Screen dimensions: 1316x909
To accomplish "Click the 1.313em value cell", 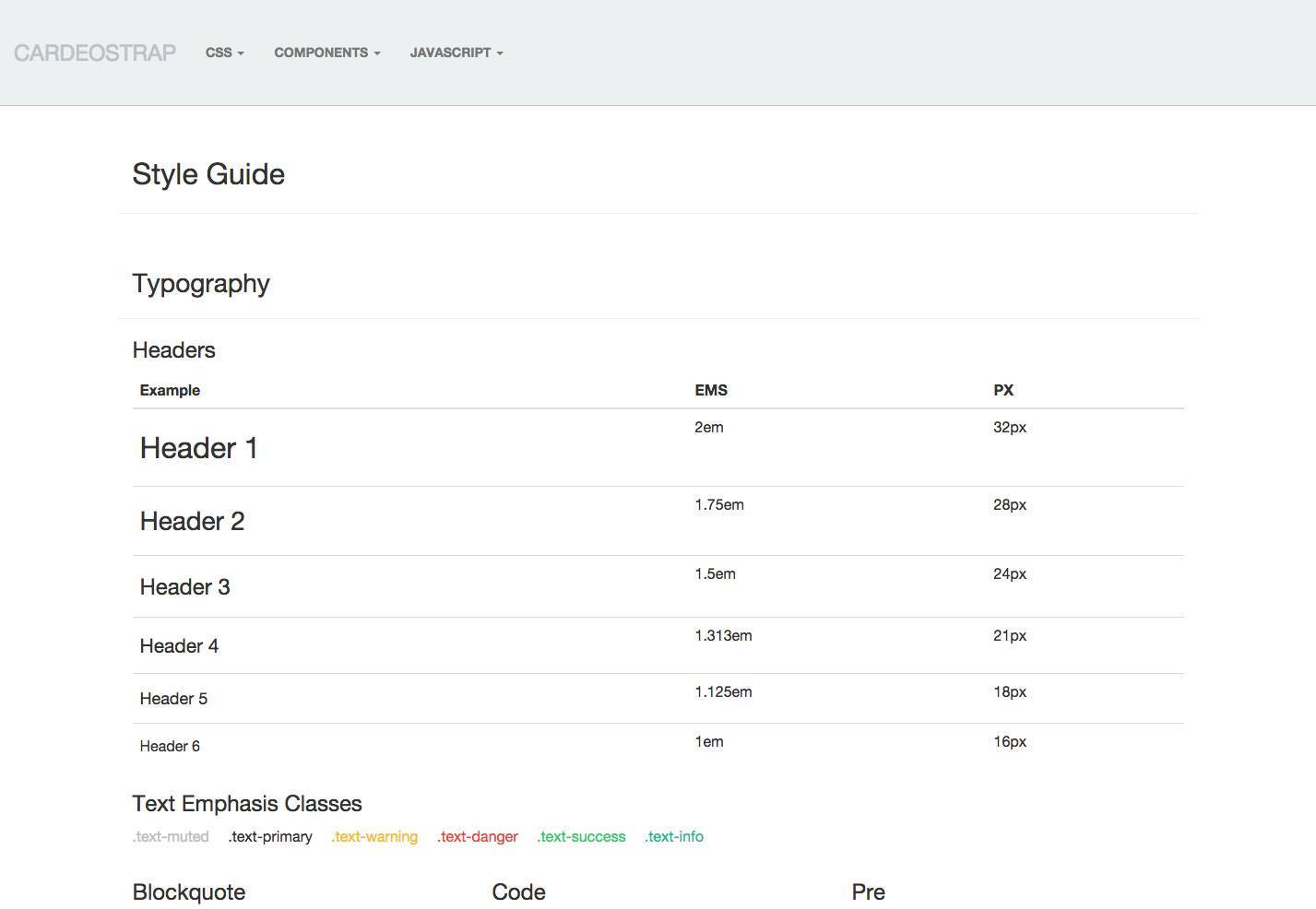I will [724, 636].
